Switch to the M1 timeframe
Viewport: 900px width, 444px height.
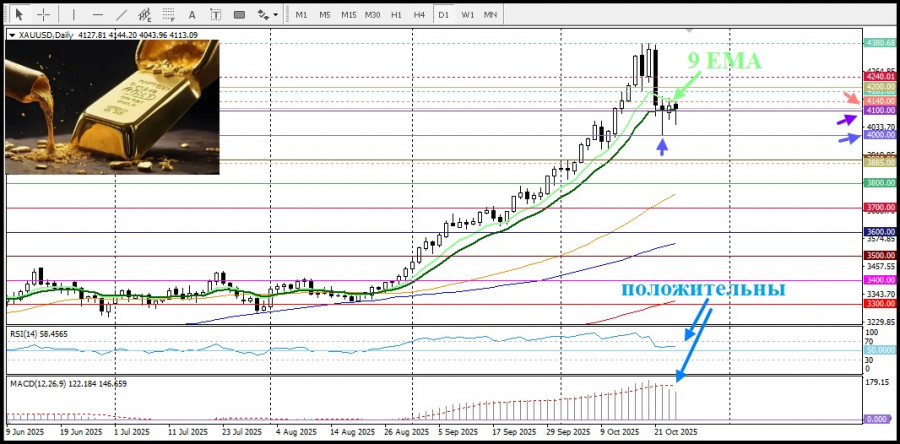click(x=301, y=14)
